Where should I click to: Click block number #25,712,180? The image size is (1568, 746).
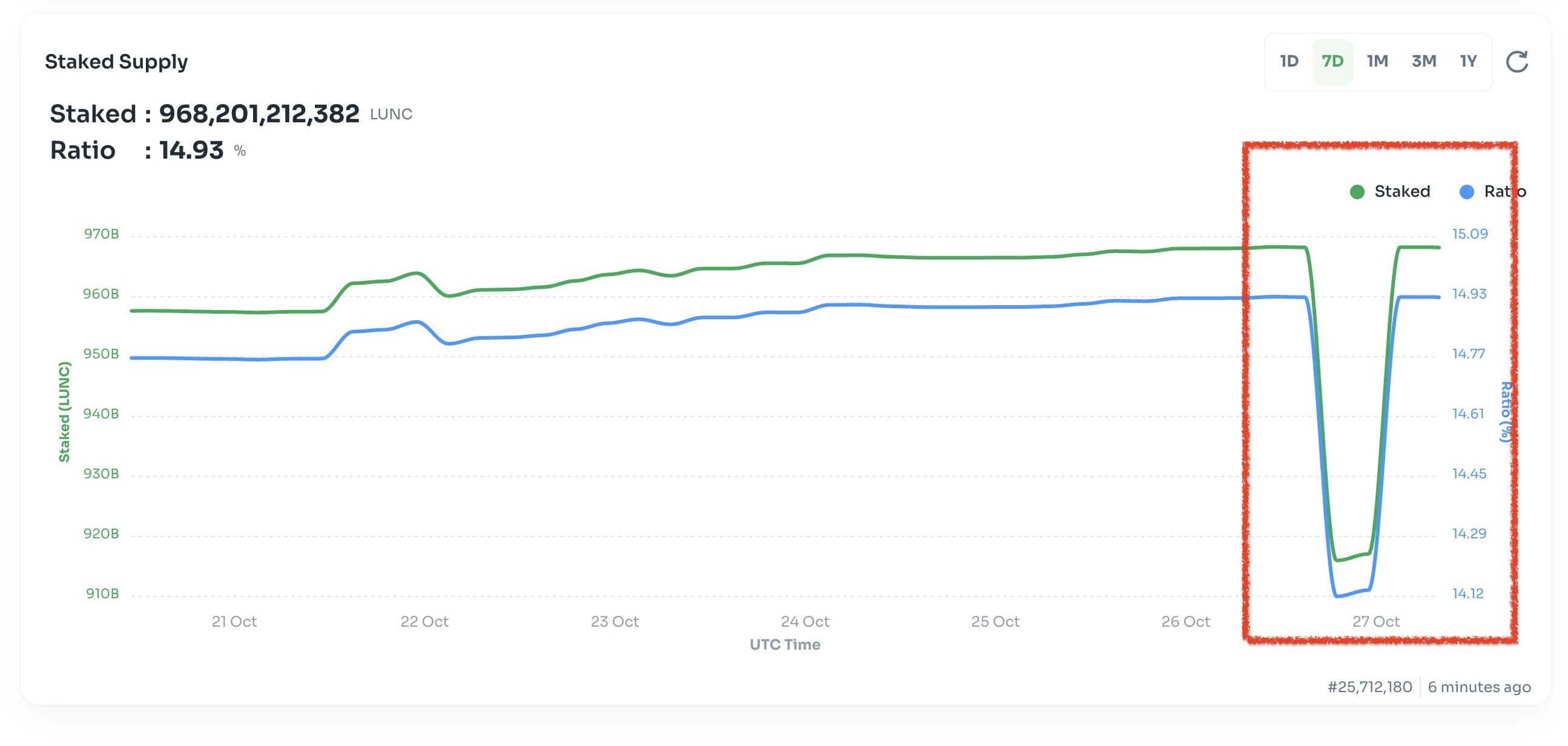1369,687
